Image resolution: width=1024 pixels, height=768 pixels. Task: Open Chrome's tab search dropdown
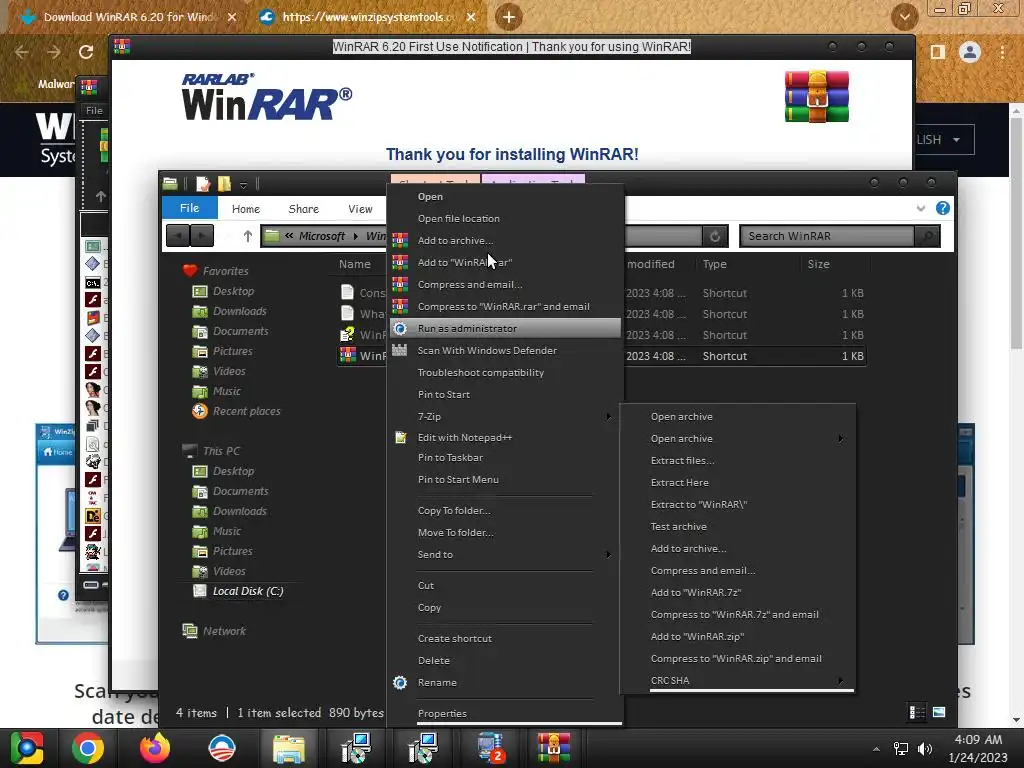tap(904, 17)
